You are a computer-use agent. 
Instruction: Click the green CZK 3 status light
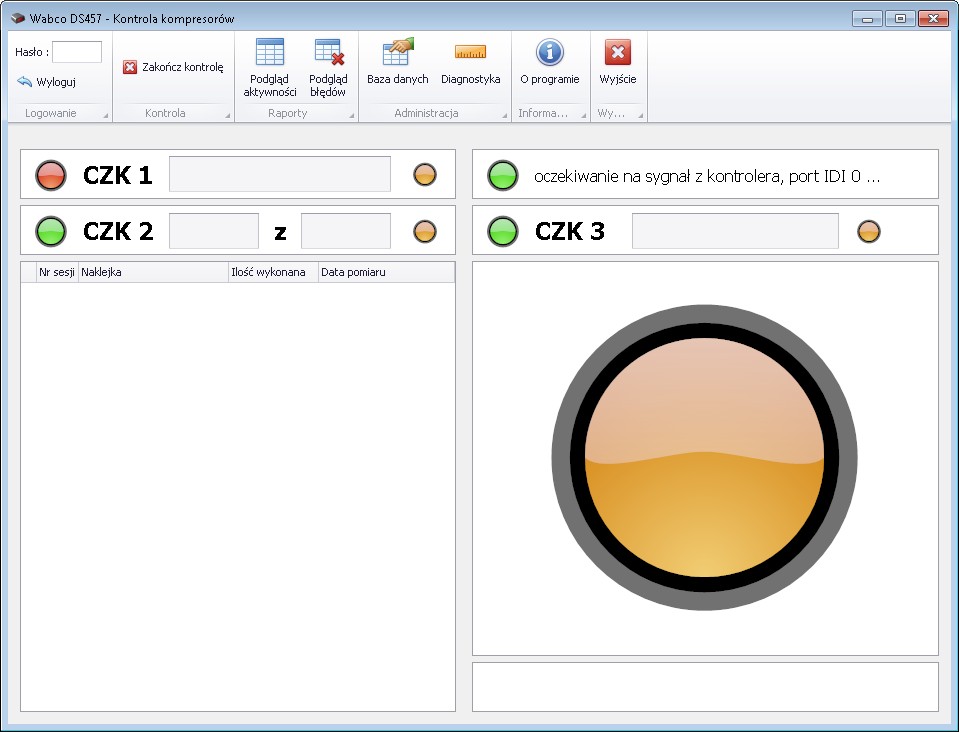pyautogui.click(x=503, y=231)
